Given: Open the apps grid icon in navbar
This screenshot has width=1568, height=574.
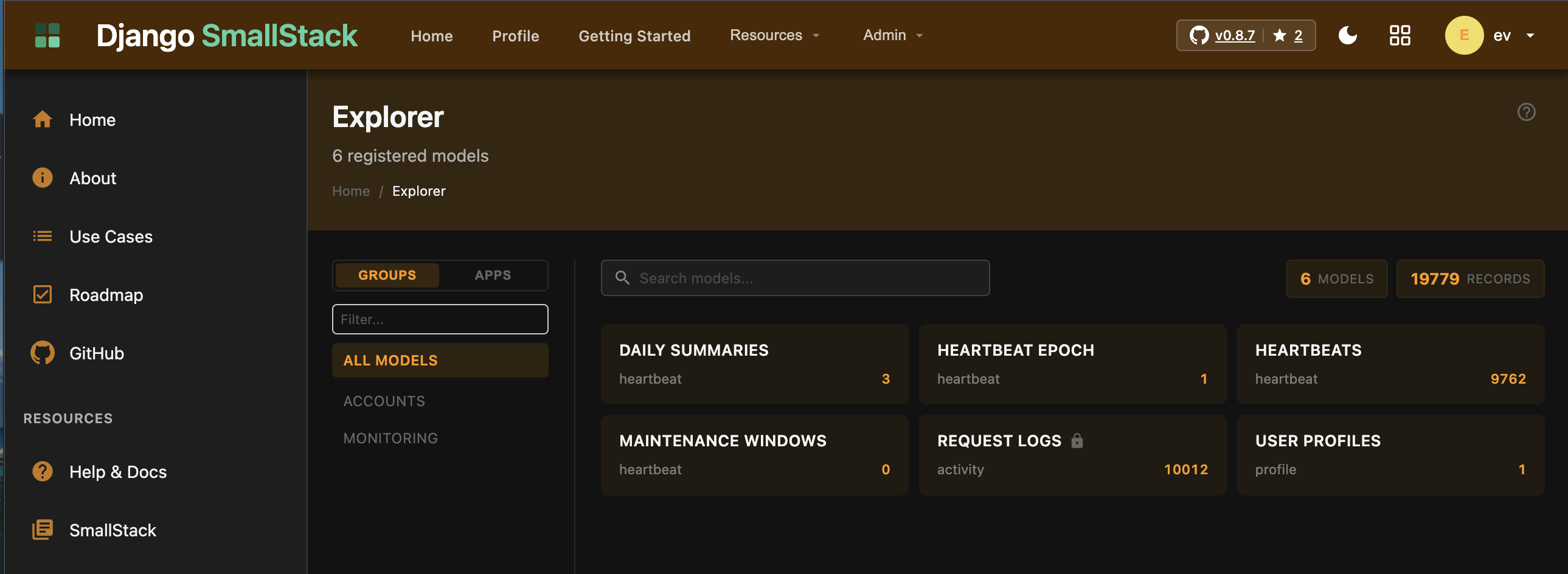Looking at the screenshot, I should pos(1400,35).
